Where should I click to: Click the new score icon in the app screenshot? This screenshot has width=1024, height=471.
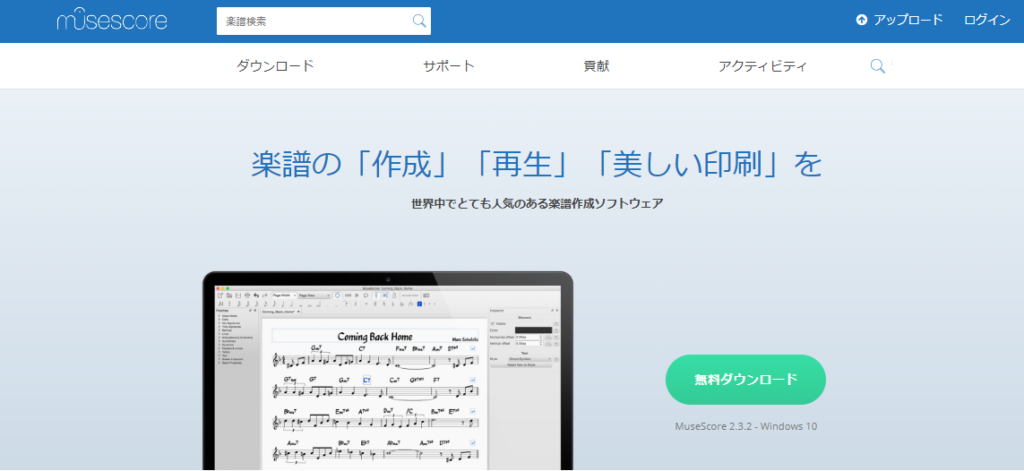220,296
